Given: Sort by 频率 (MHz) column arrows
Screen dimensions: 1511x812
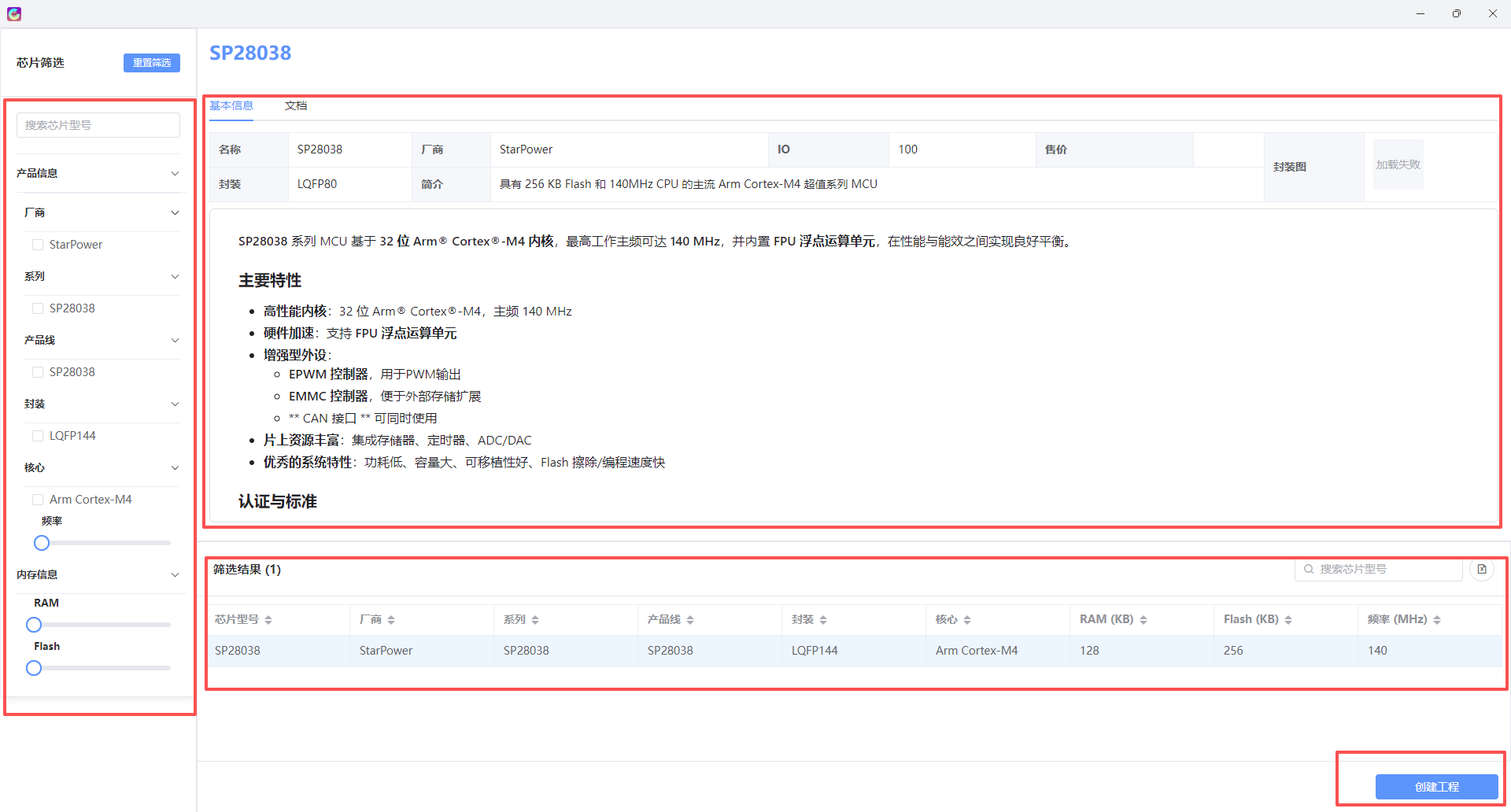Looking at the screenshot, I should pos(1437,620).
